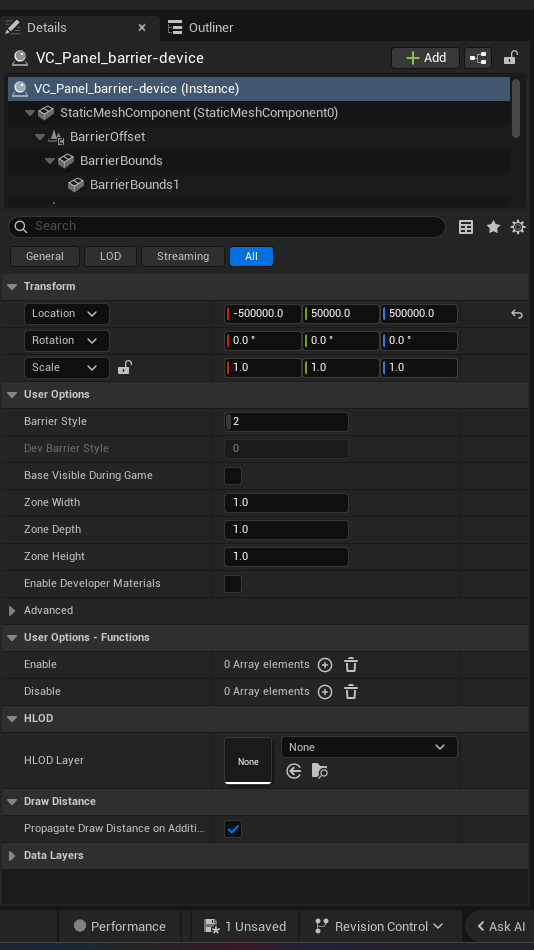
Task: Open the Location type dropdown
Action: (x=67, y=314)
